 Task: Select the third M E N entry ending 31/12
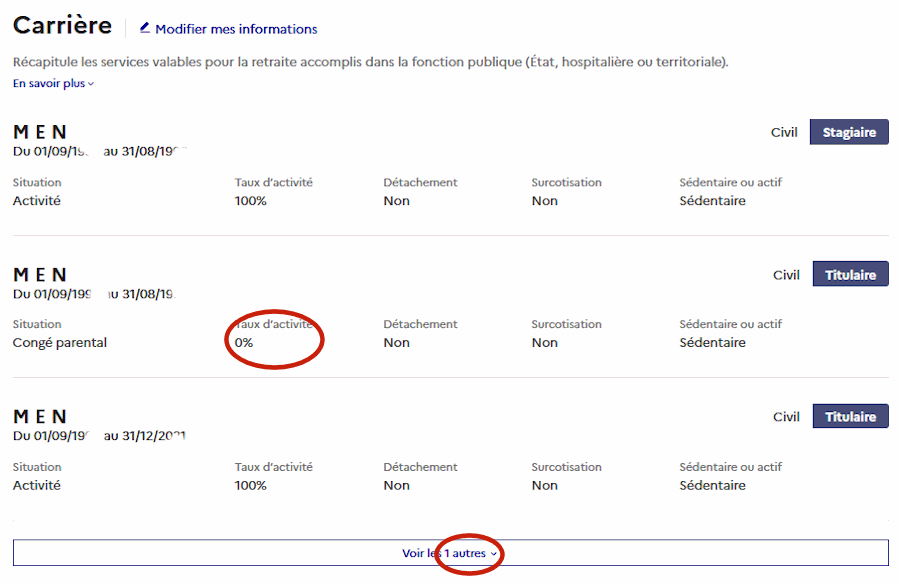click(x=40, y=416)
